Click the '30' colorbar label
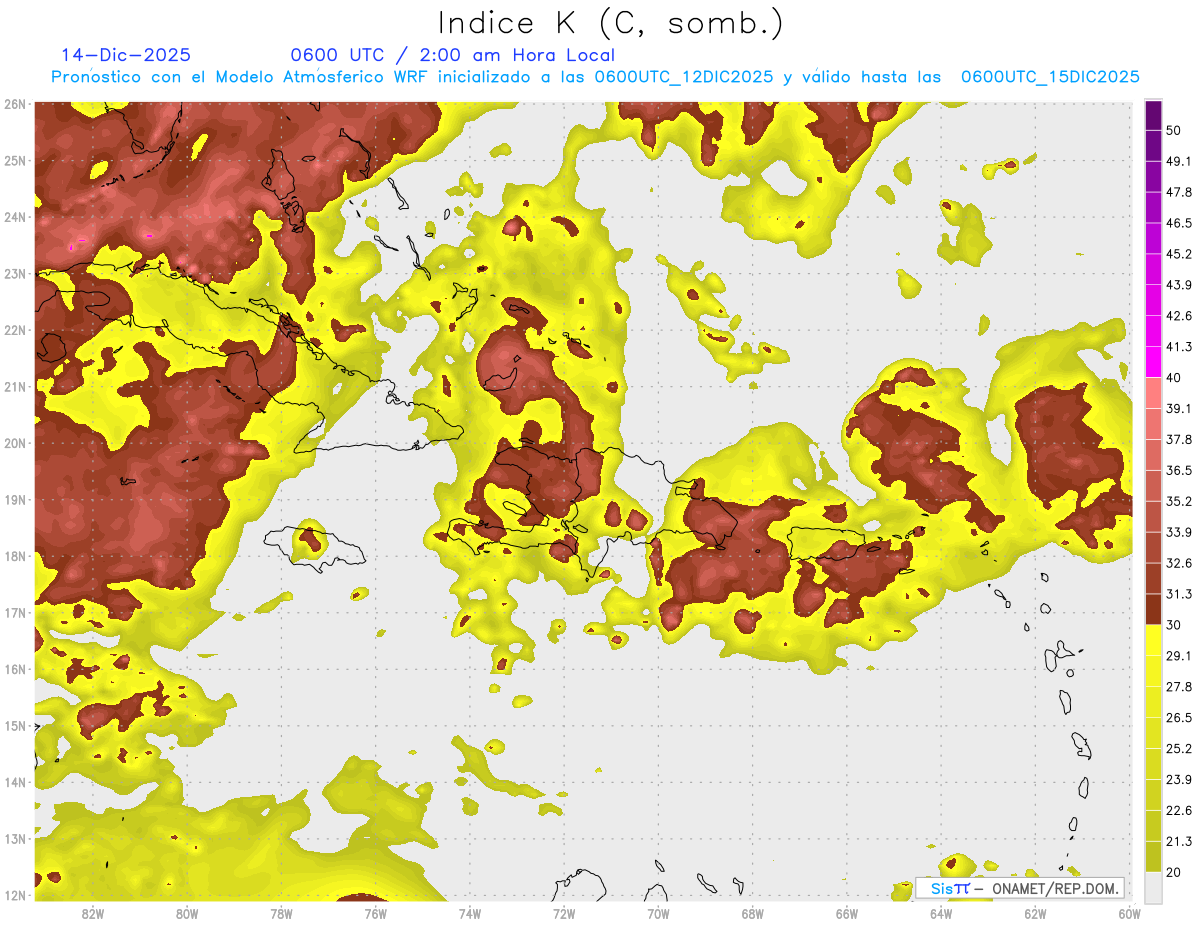The width and height of the screenshot is (1200, 927). click(1175, 625)
